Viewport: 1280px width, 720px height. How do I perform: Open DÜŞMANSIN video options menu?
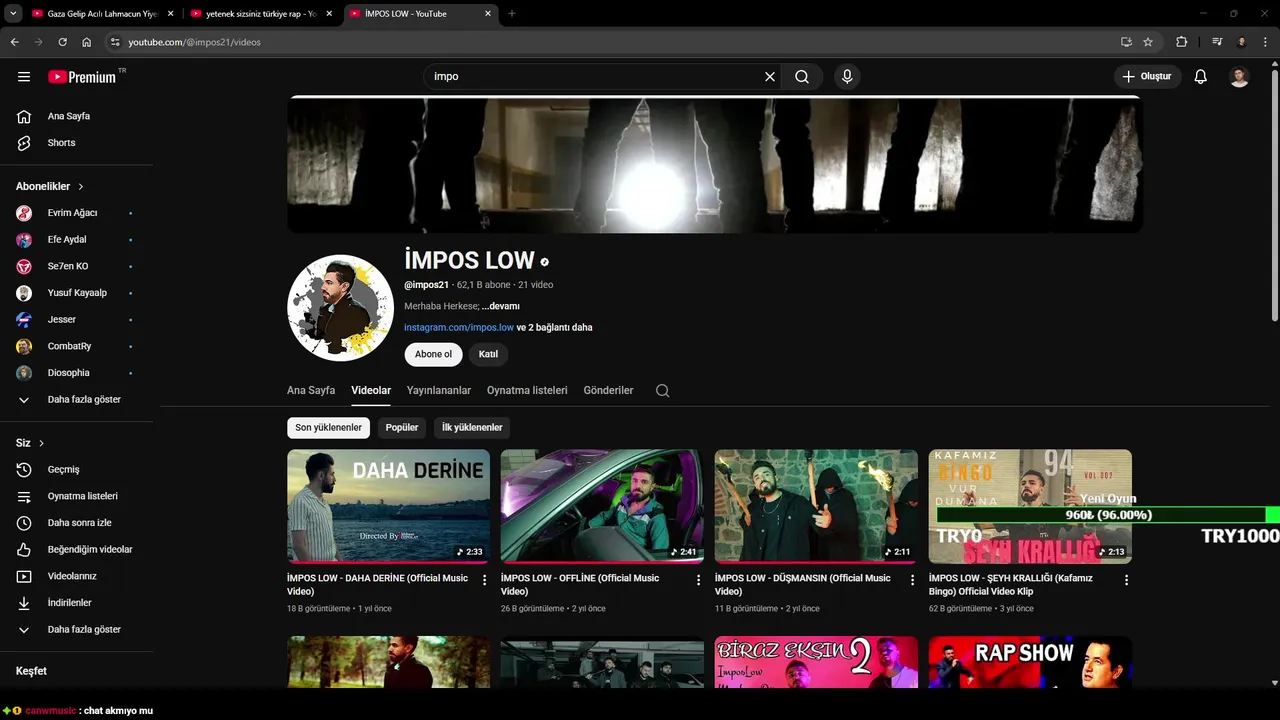[x=912, y=580]
